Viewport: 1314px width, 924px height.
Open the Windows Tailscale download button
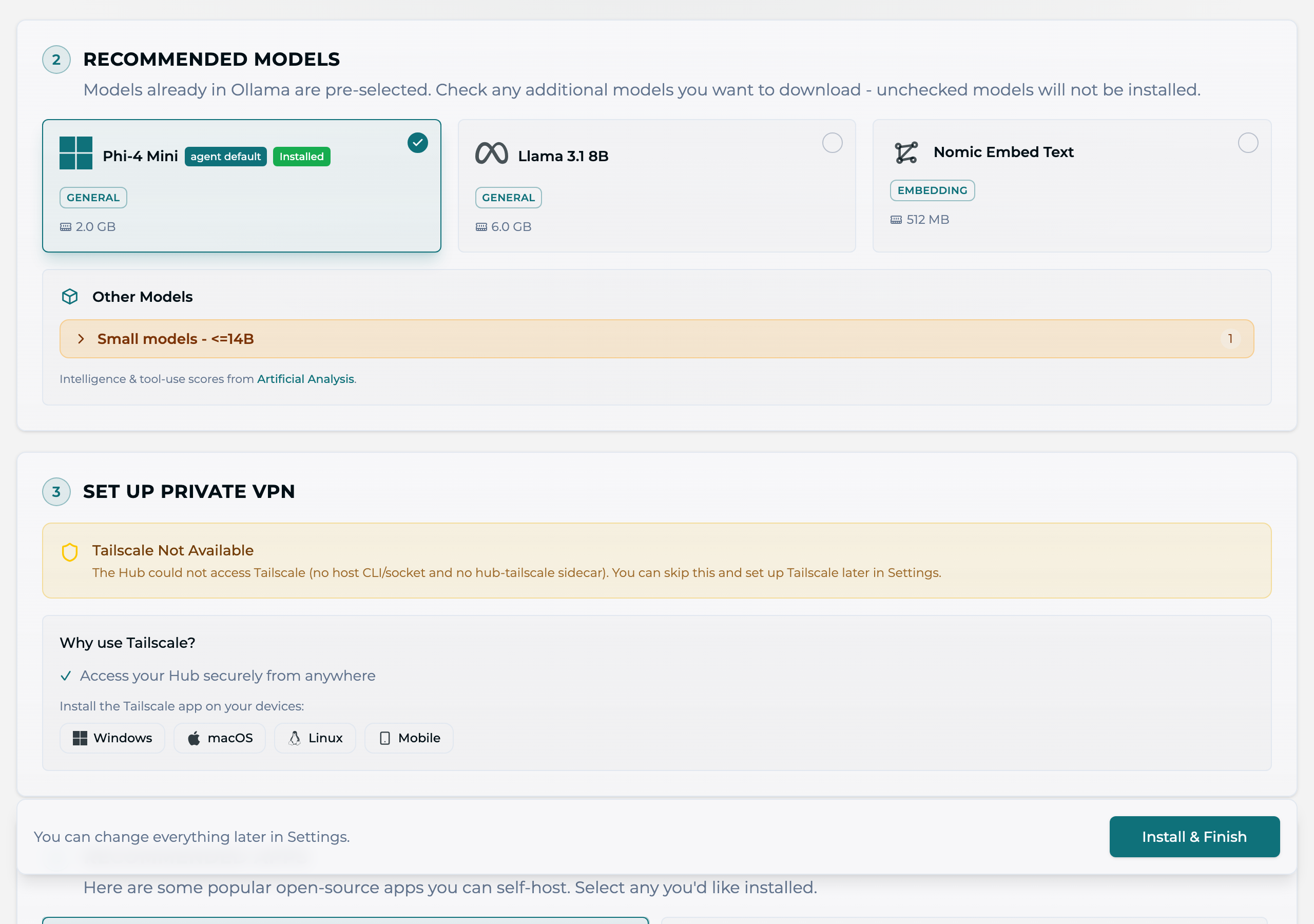(112, 738)
